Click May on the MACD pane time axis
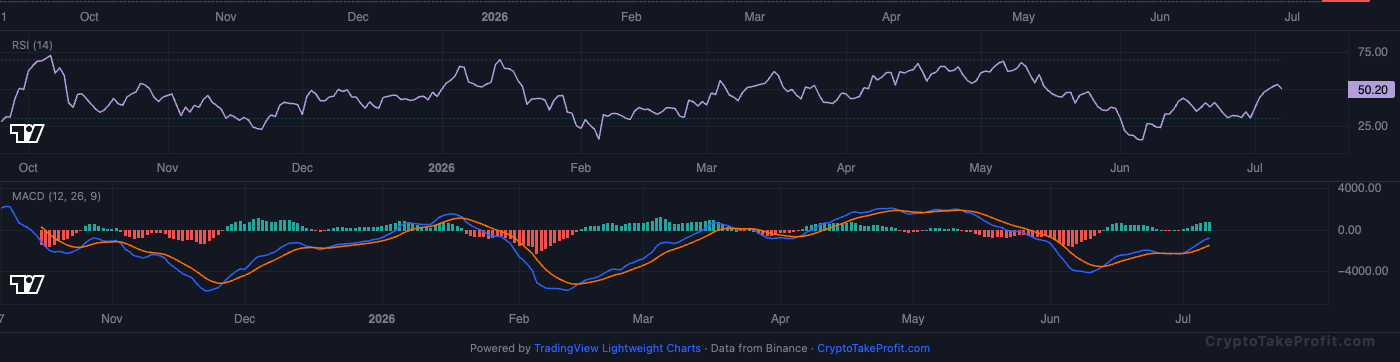Screen dimensions: 1400x362 [913, 319]
